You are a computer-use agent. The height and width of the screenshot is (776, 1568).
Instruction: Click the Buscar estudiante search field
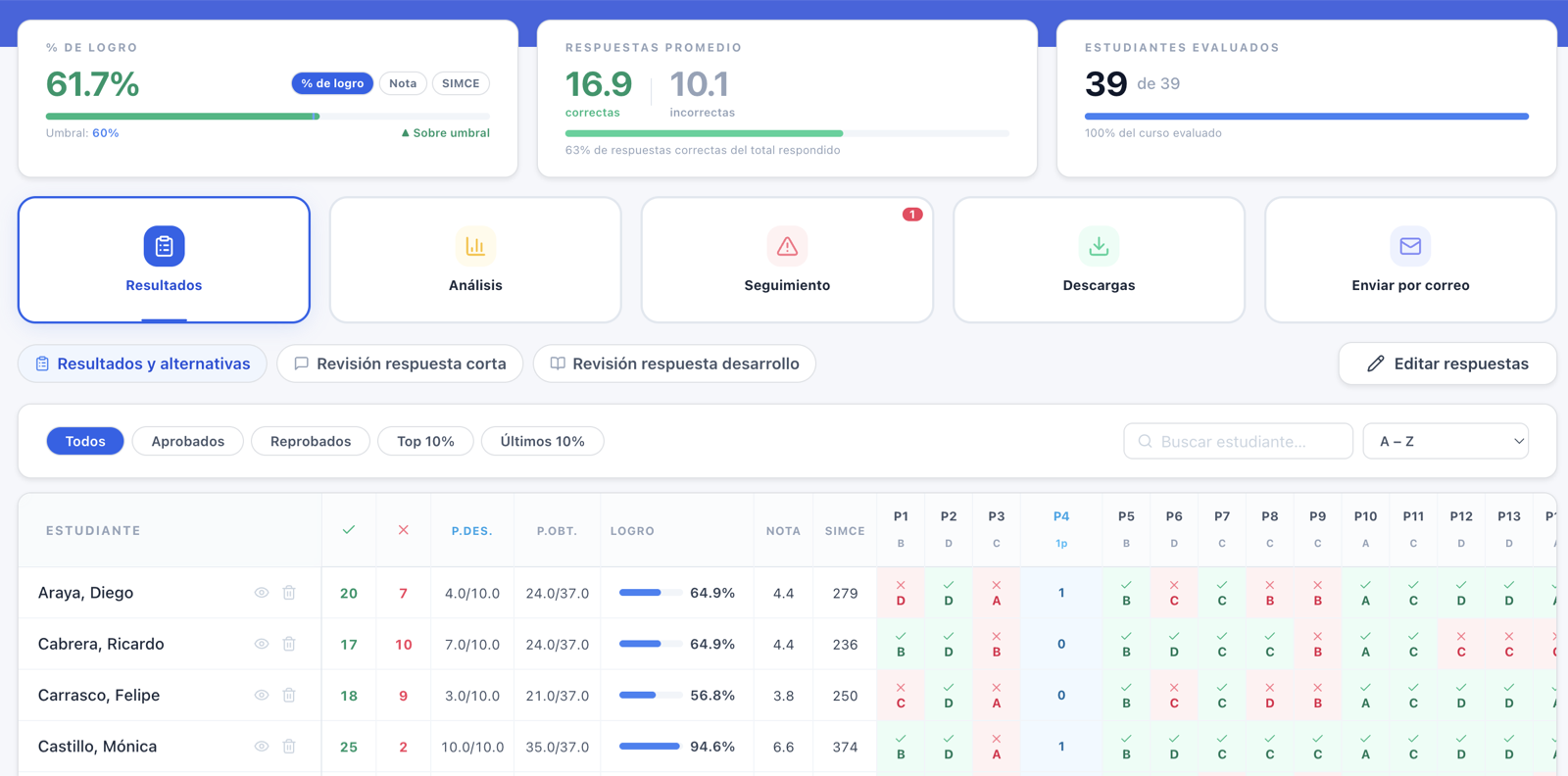click(x=1238, y=441)
